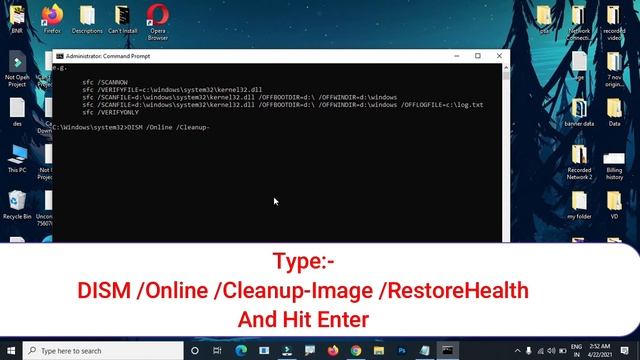Open the Opera Browser desktop shortcut
Screen dimensions: 640x360
(158, 21)
